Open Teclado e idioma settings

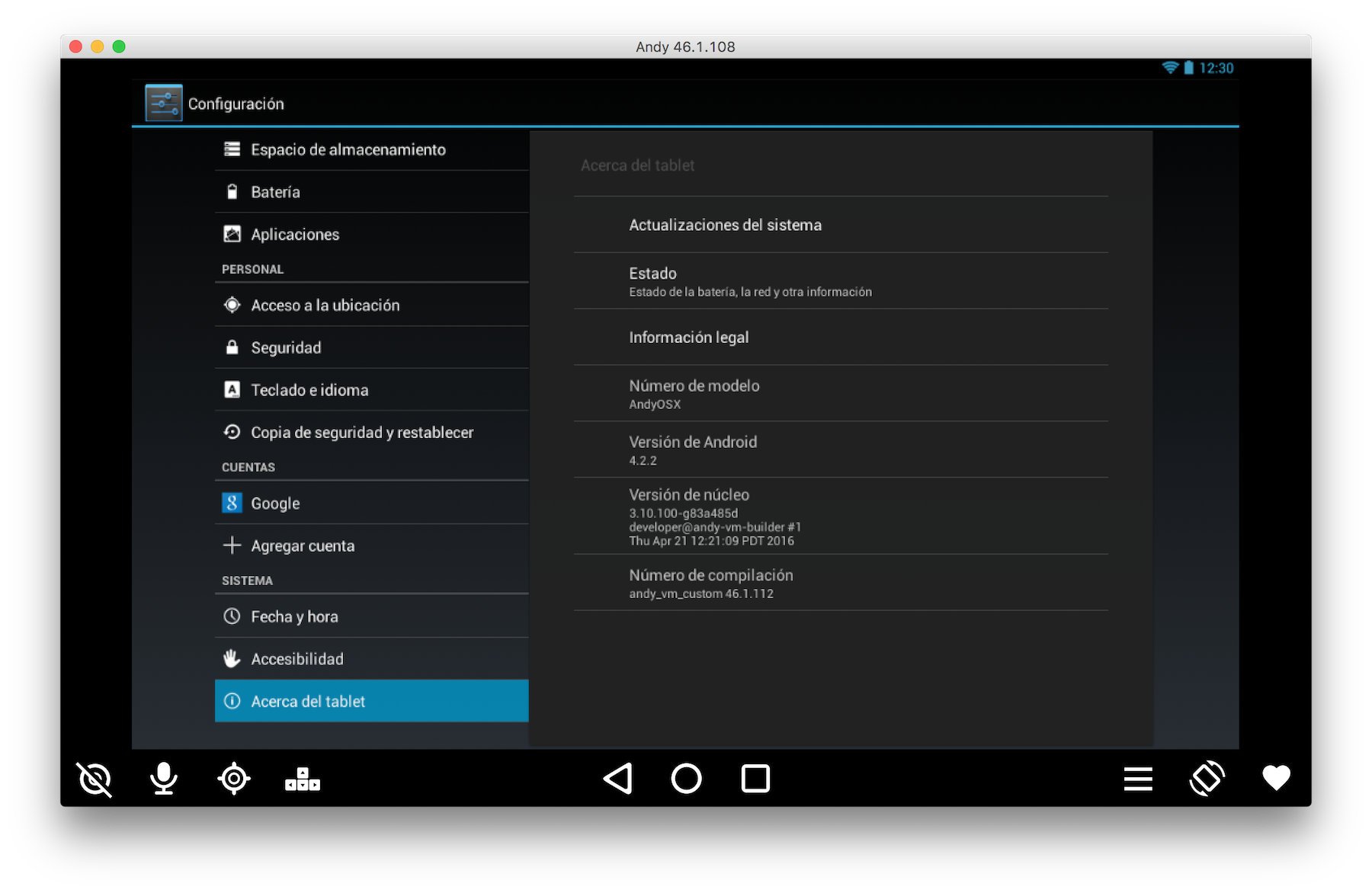tap(372, 389)
